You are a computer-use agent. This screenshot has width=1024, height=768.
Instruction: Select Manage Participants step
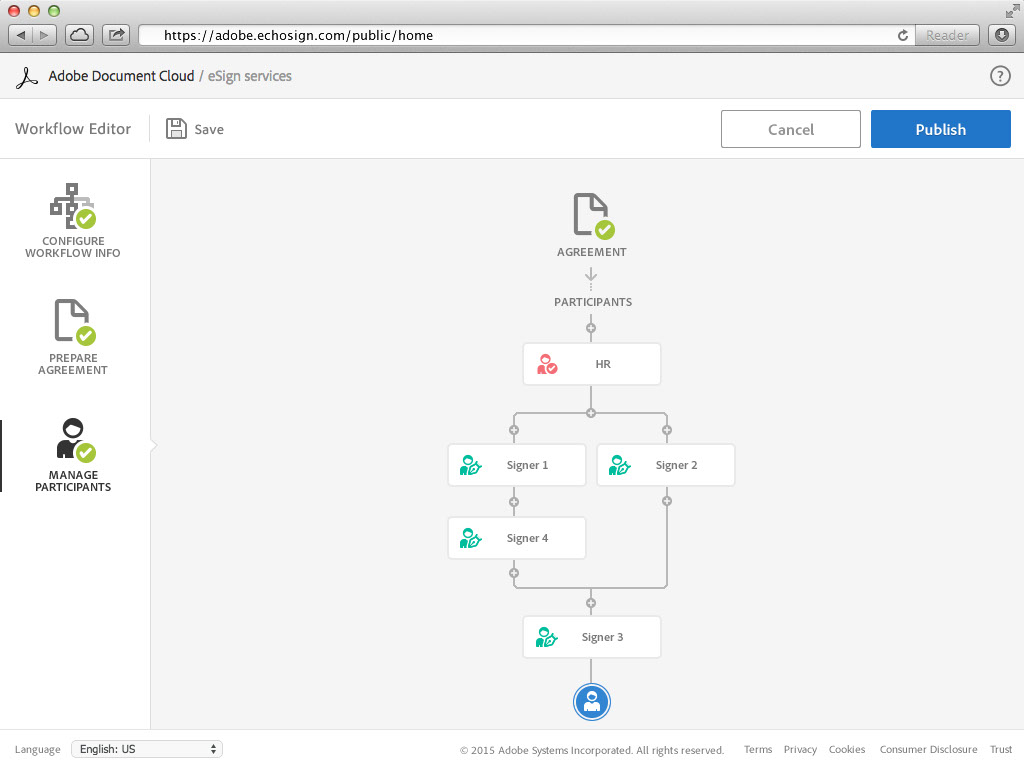pos(73,455)
